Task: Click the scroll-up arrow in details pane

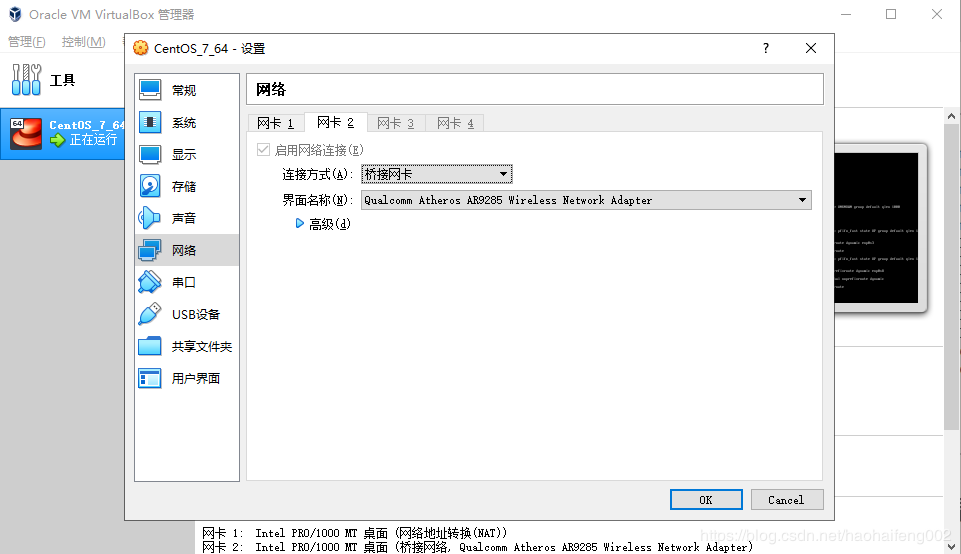Action: [x=951, y=116]
